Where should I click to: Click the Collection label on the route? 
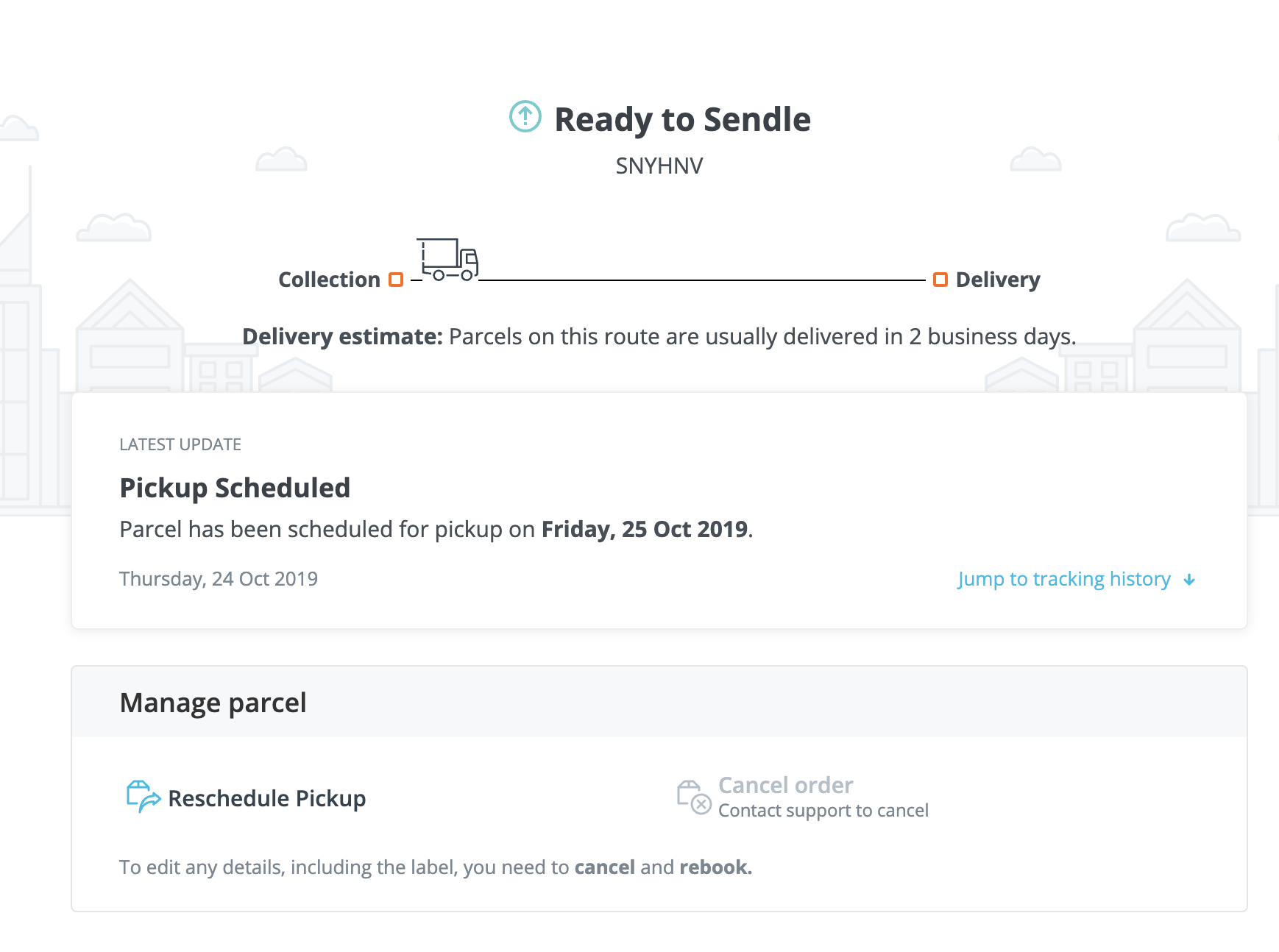click(329, 280)
